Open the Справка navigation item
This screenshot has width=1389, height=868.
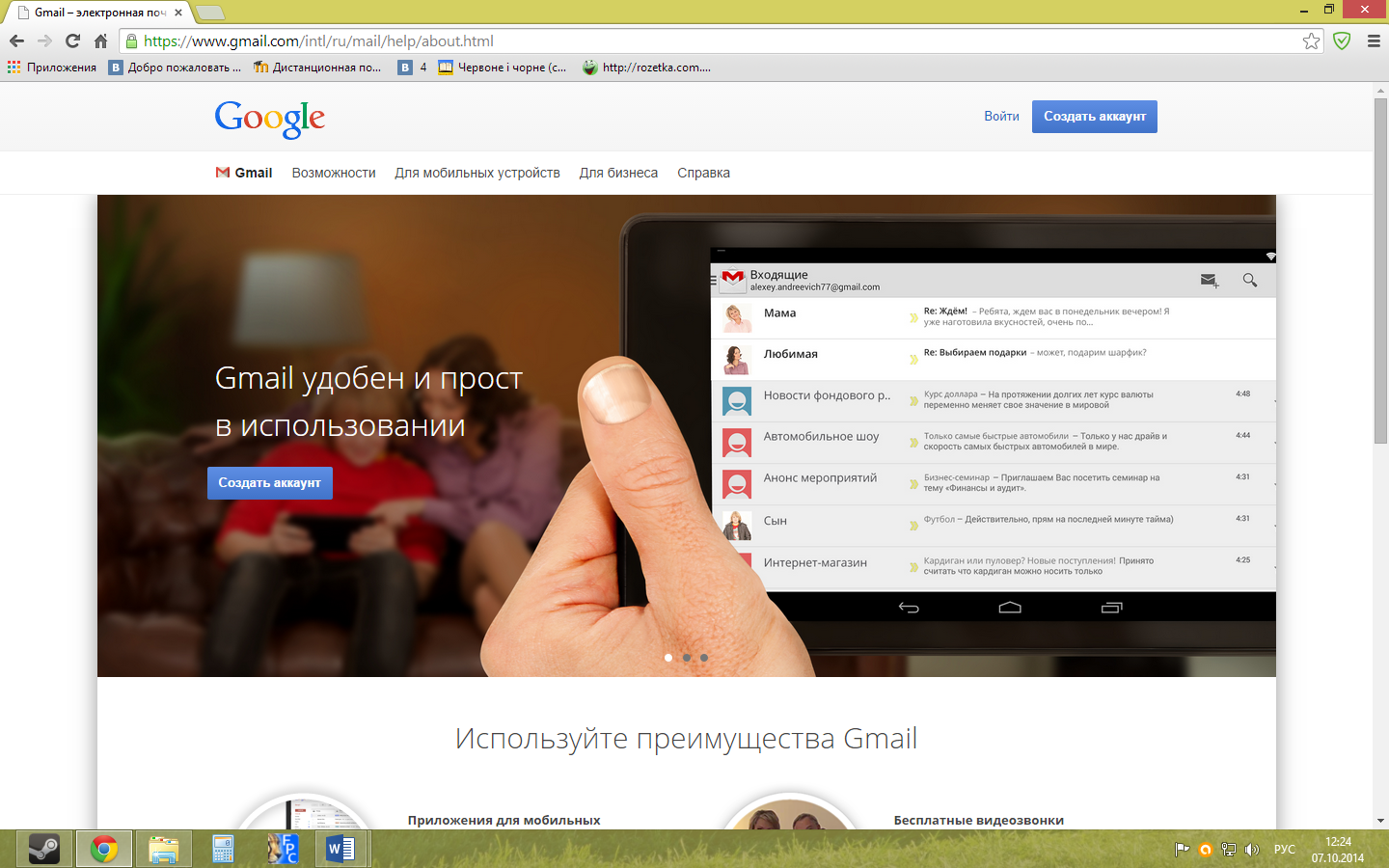click(703, 173)
